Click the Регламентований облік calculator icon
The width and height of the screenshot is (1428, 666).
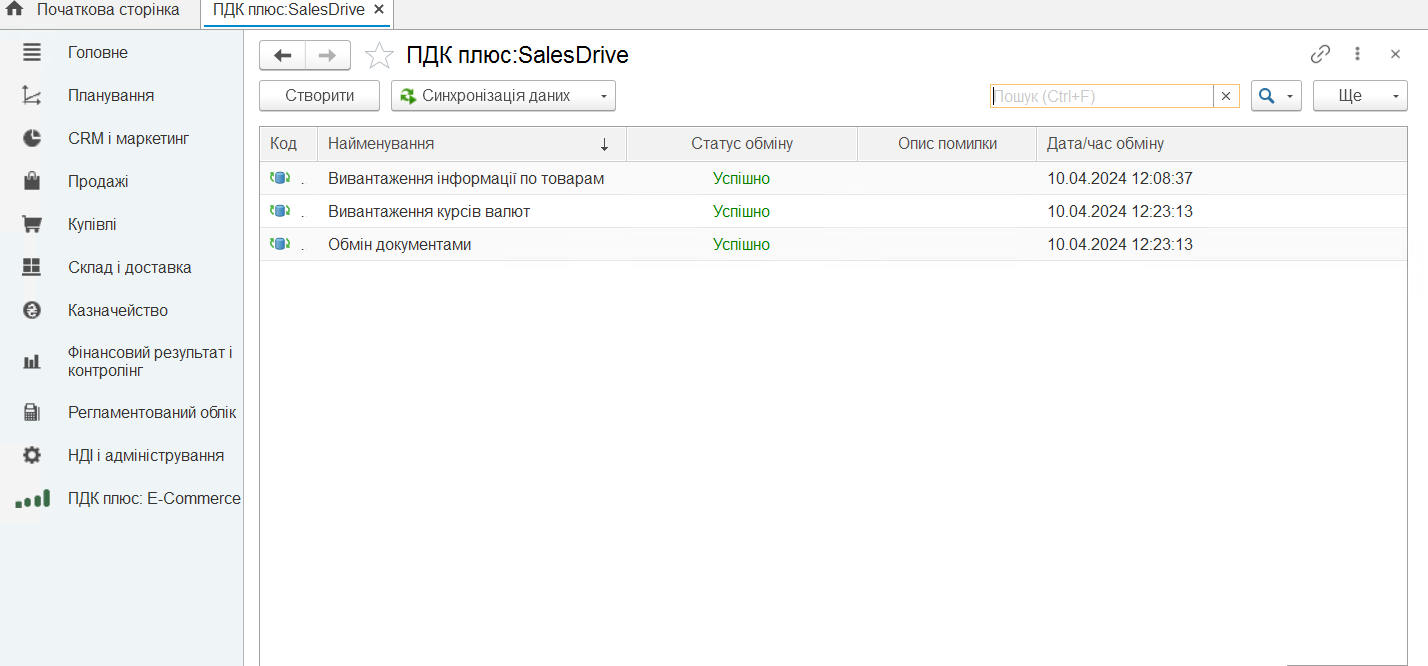click(x=32, y=412)
